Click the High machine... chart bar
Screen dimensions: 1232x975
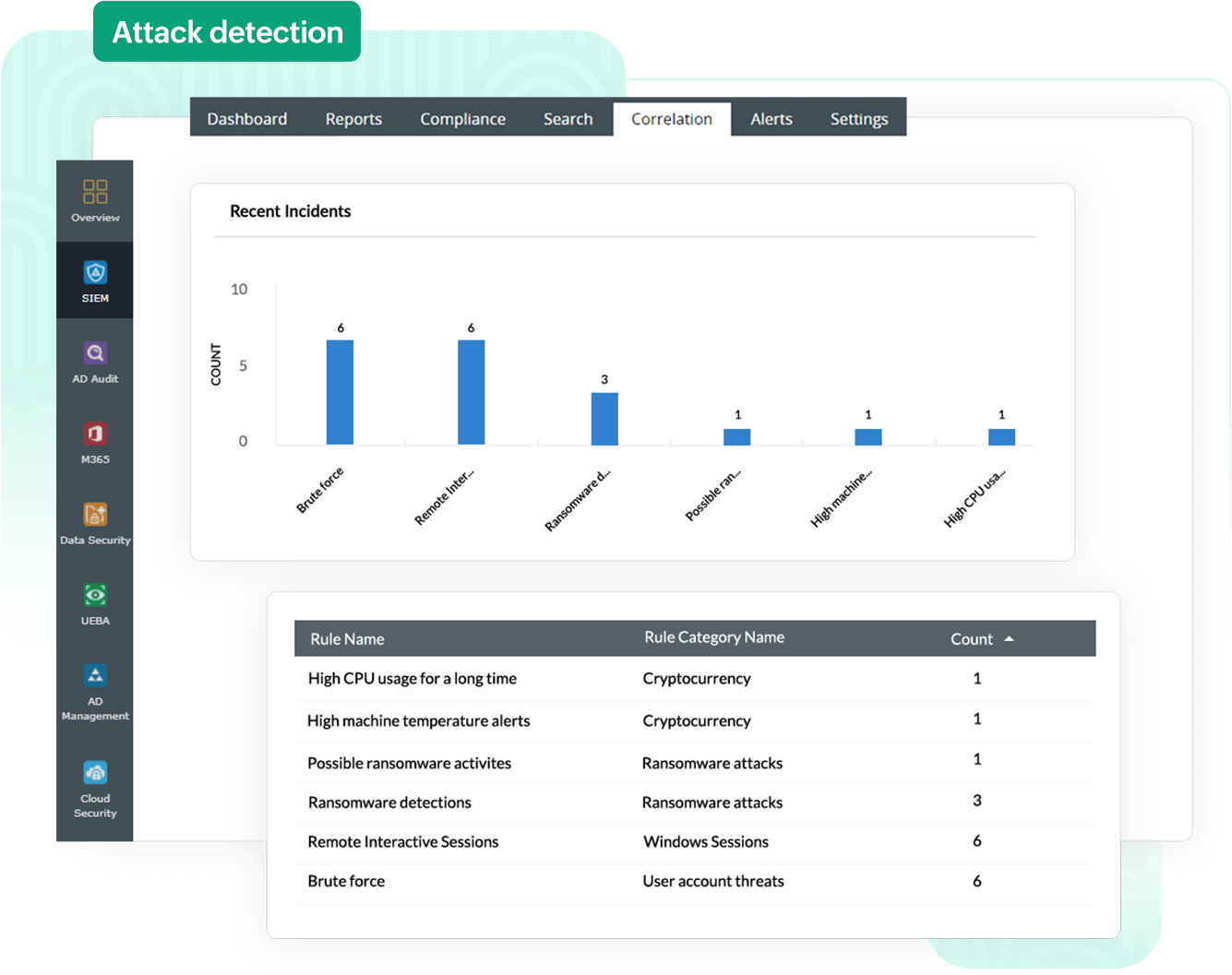pos(868,436)
